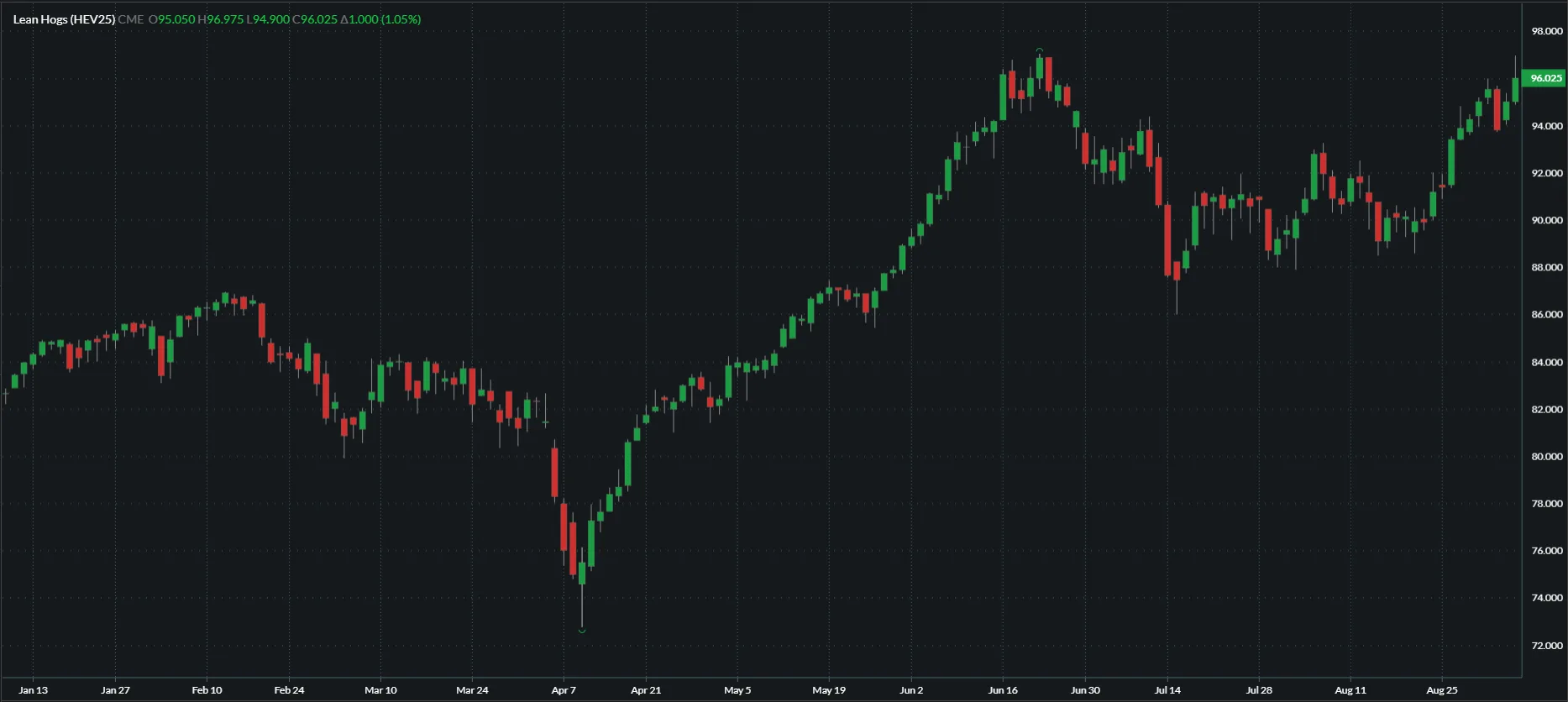
Task: Click the Aug 25 date label
Action: [x=1442, y=690]
